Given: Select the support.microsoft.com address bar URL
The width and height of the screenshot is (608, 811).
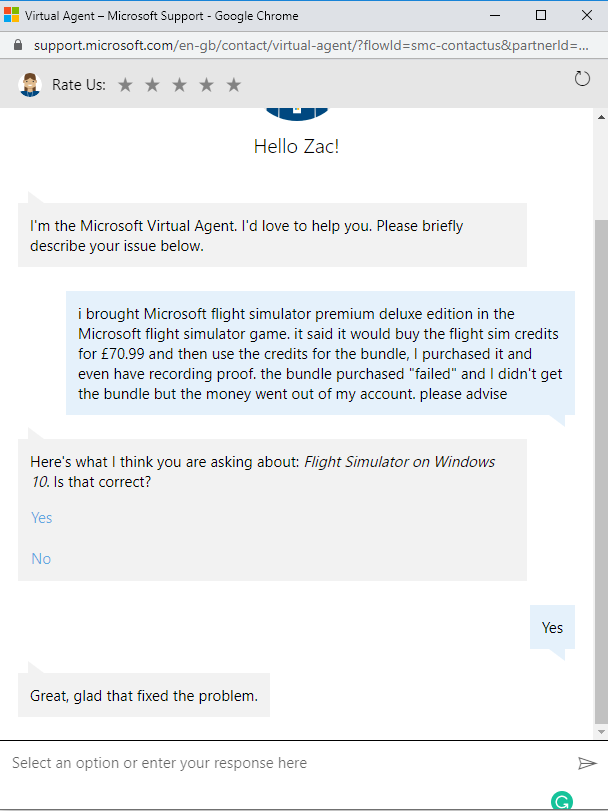Looking at the screenshot, I should click(311, 45).
